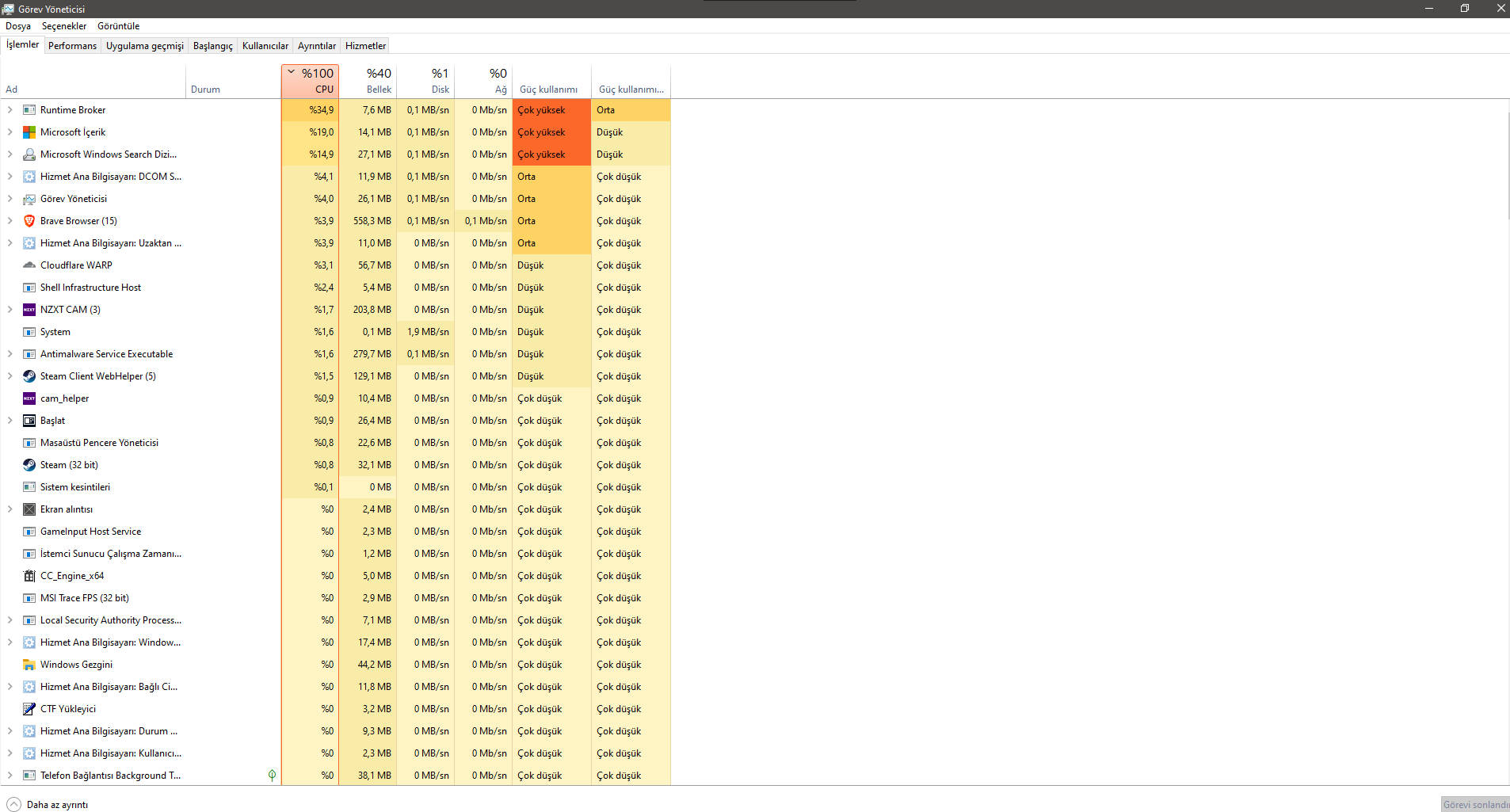1510x812 pixels.
Task: Click the GameInput Host Service icon
Action: coord(29,532)
